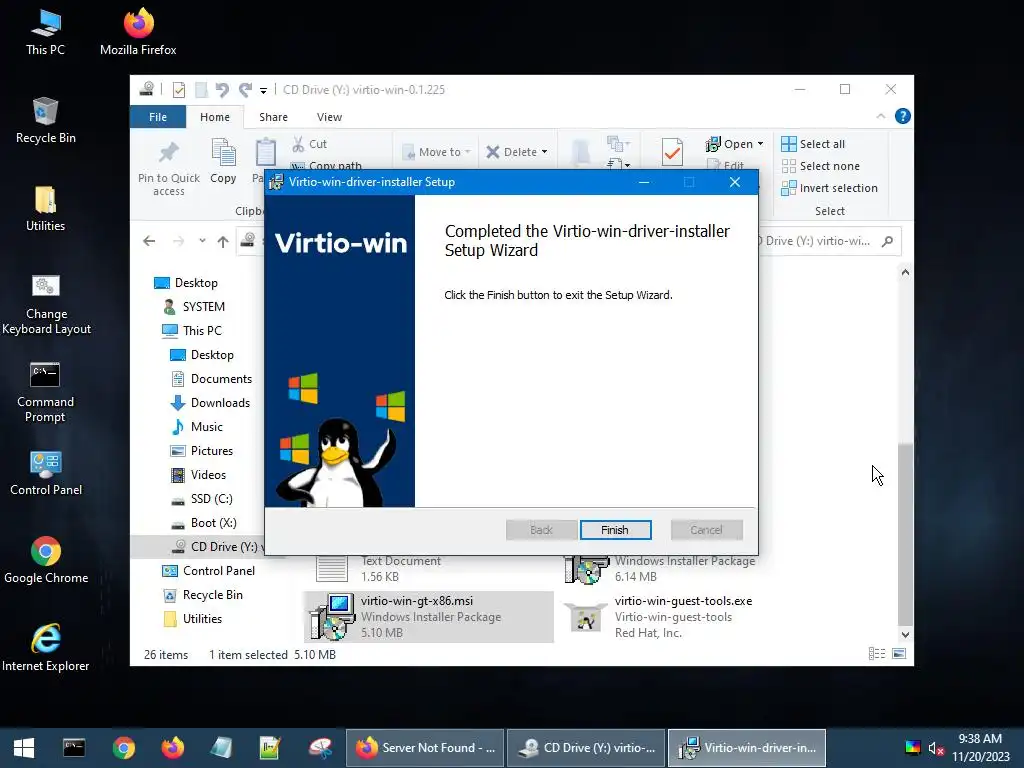The image size is (1024, 768).
Task: Go up one folder level
Action: tap(223, 241)
